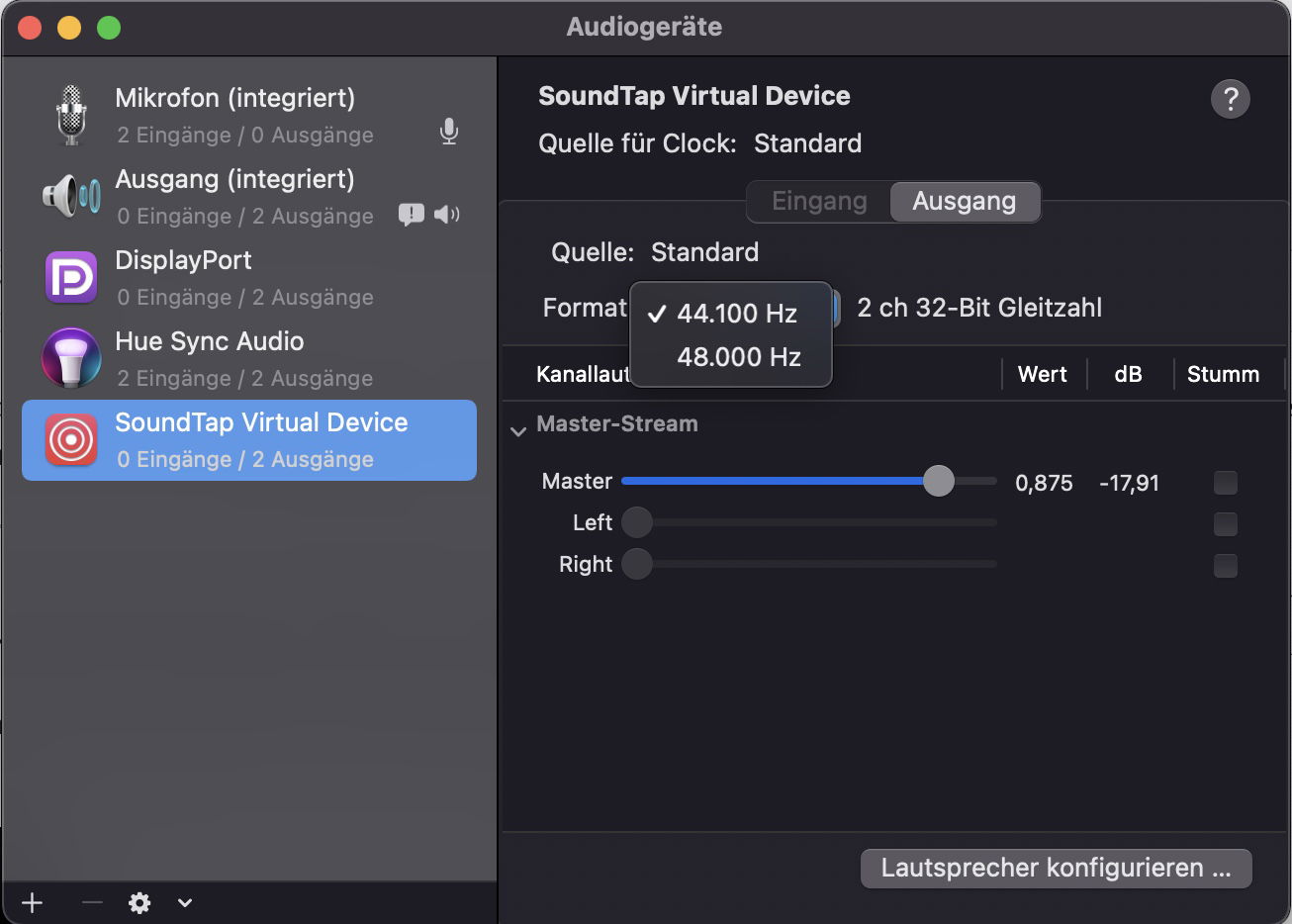Screen dimensions: 1292x924
Task: Click the dB column header
Action: (x=1128, y=374)
